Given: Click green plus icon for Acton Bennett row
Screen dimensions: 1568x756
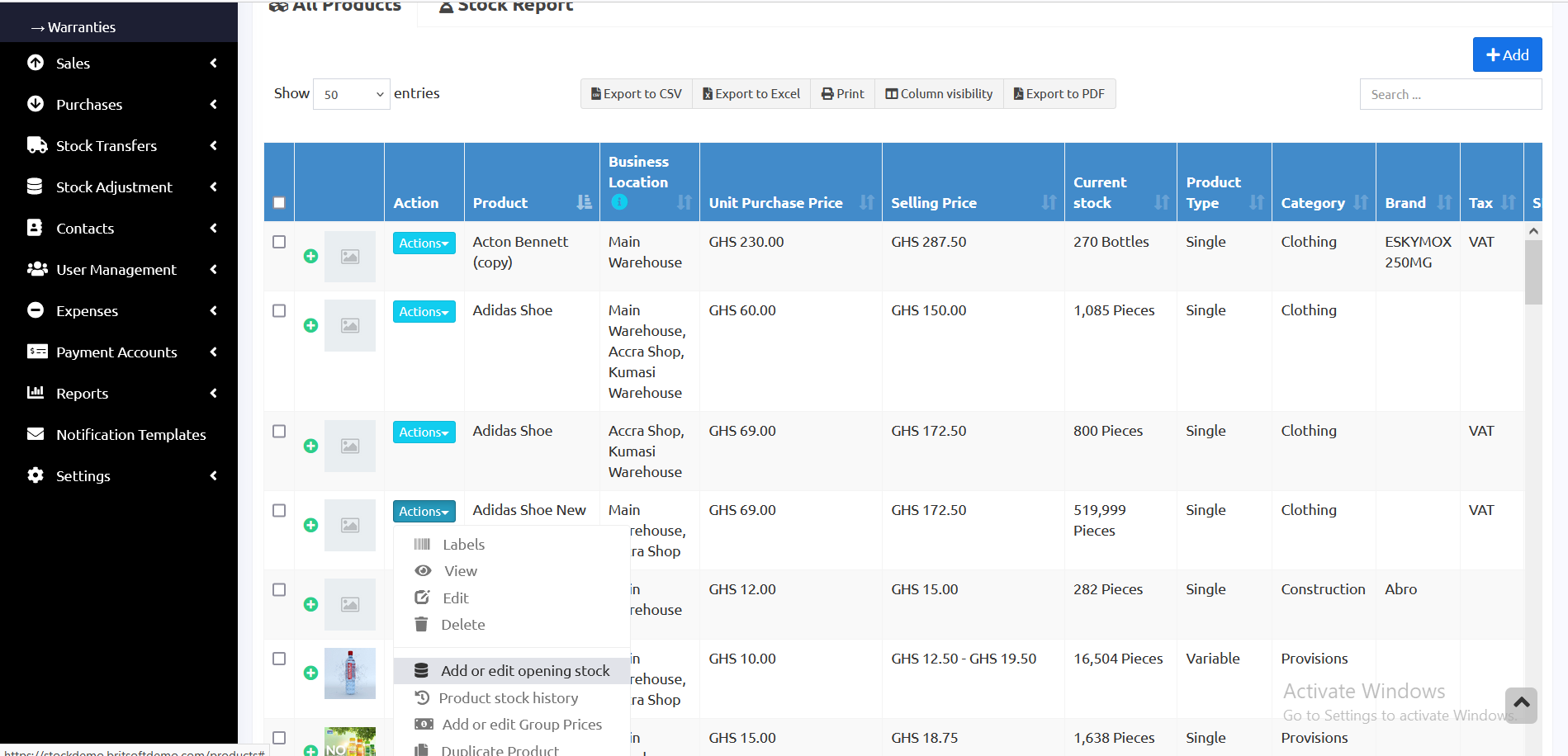Looking at the screenshot, I should click(x=310, y=257).
